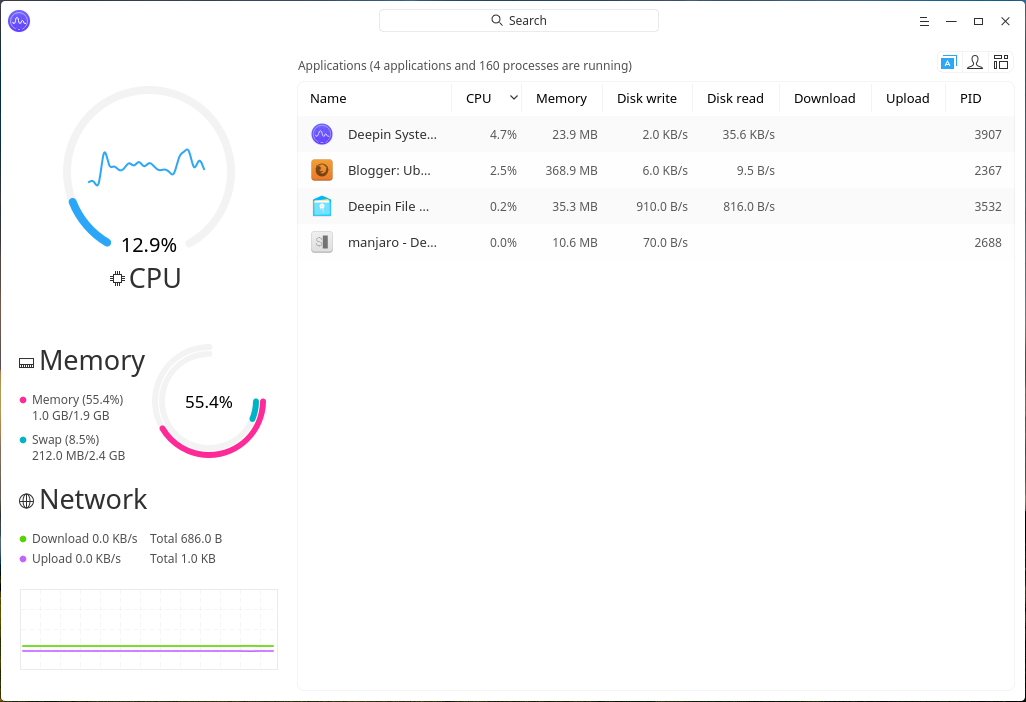Open the CPU column filter dropdown
1026x702 pixels.
[x=511, y=98]
